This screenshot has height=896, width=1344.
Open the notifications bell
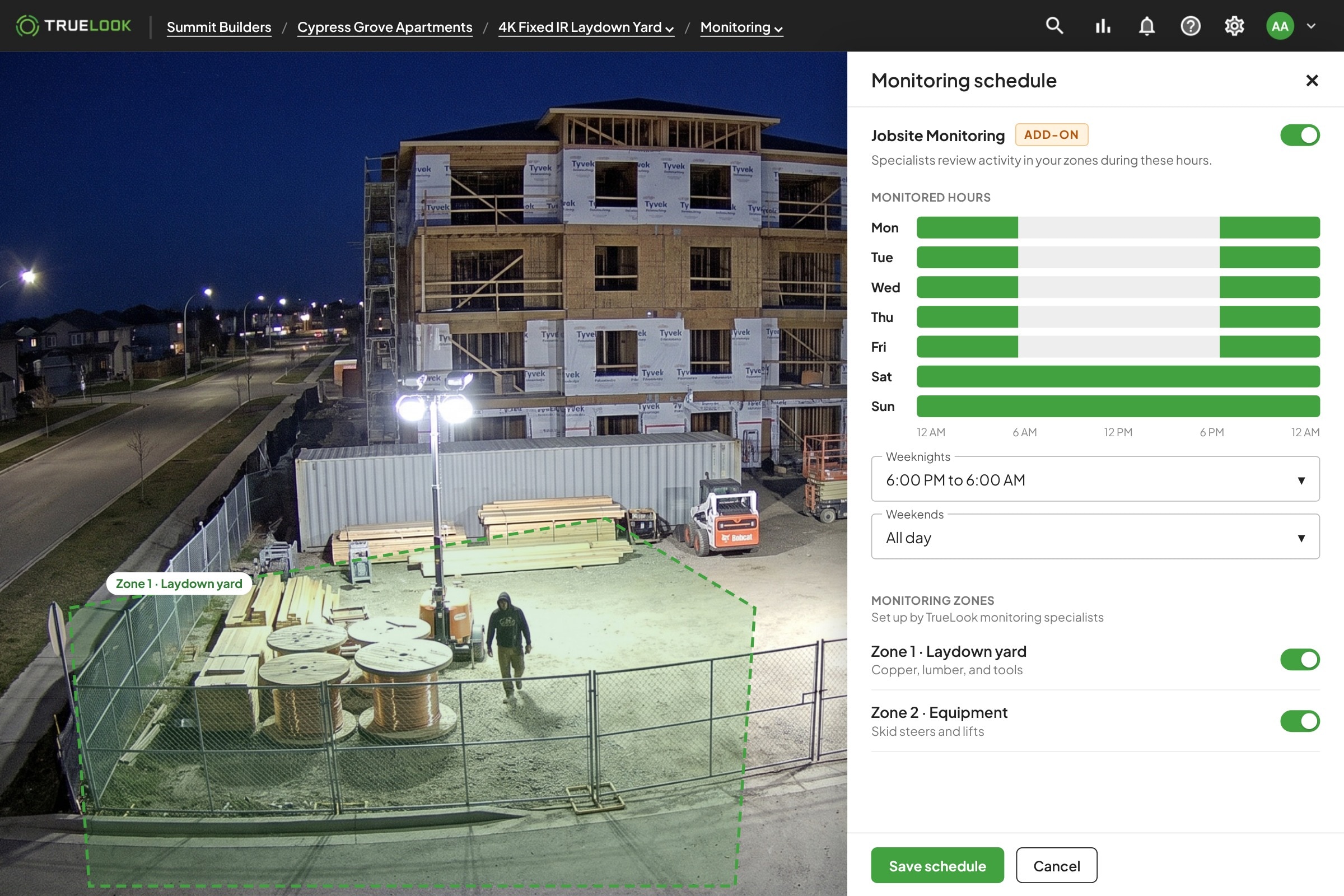[1146, 26]
